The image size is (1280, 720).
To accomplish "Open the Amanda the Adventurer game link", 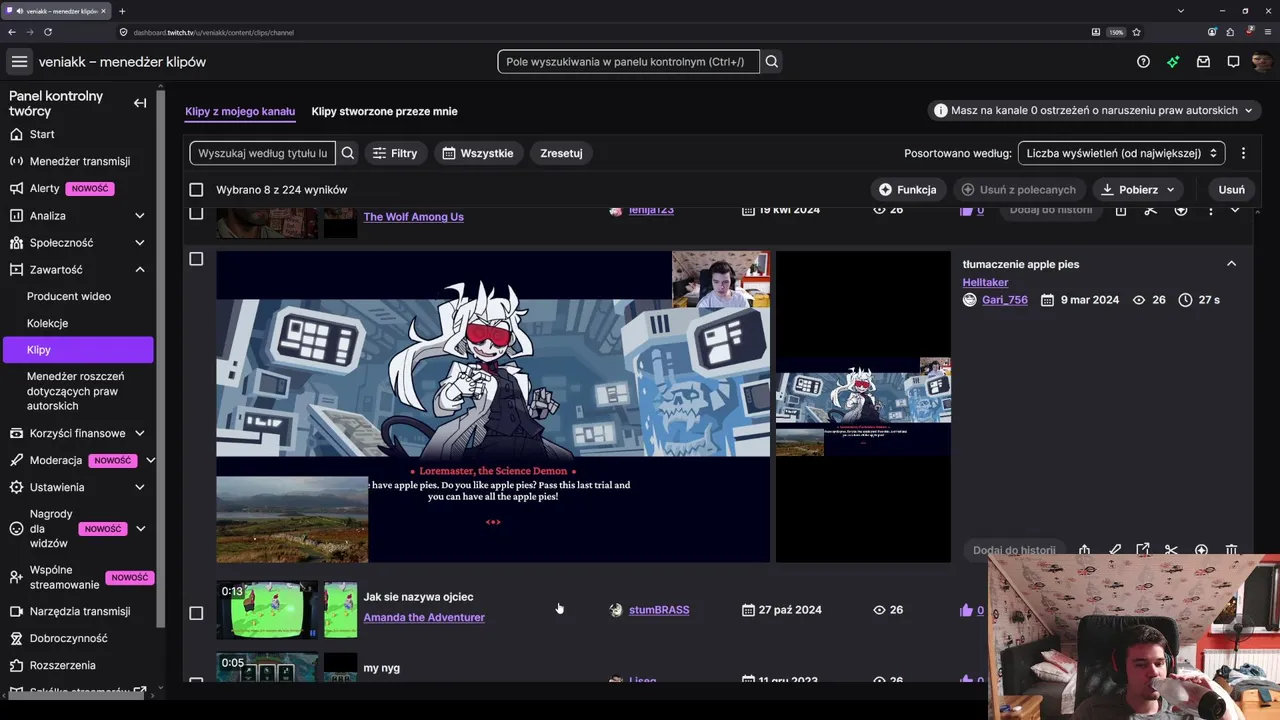I will tap(424, 617).
